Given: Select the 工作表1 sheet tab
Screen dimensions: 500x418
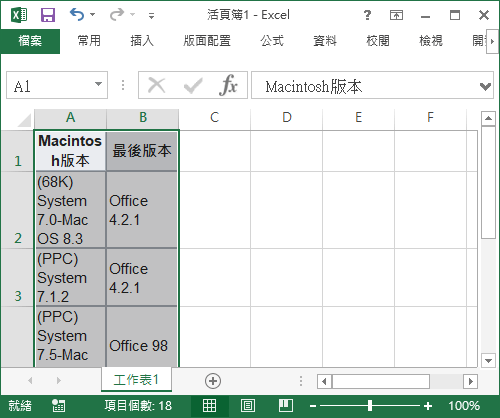Looking at the screenshot, I should click(x=136, y=379).
